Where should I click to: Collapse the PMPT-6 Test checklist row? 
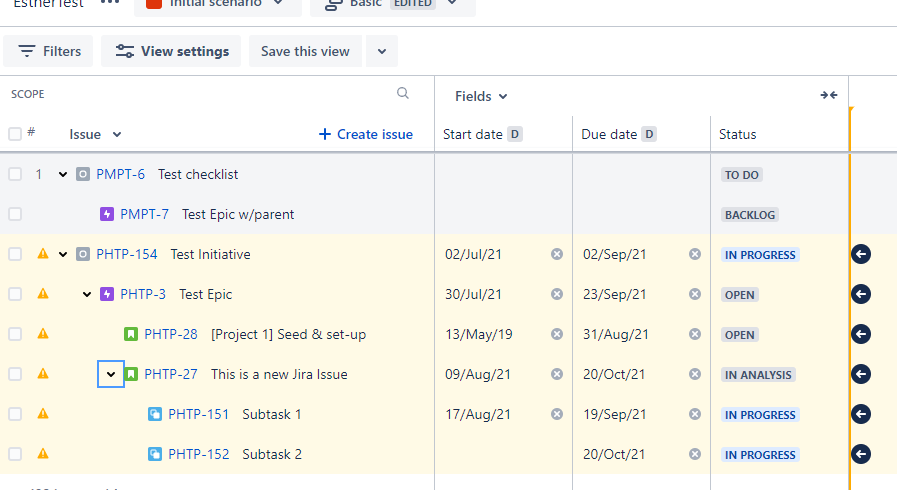pos(63,174)
